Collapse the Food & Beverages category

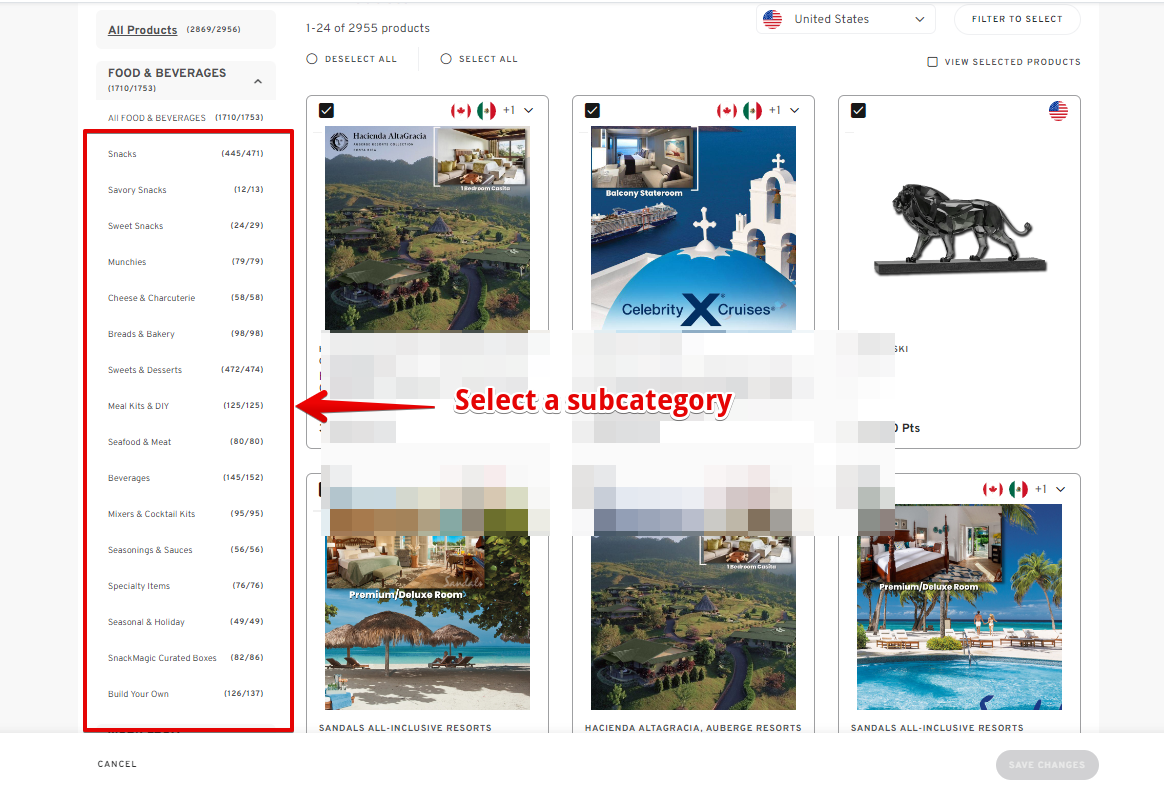tap(258, 81)
